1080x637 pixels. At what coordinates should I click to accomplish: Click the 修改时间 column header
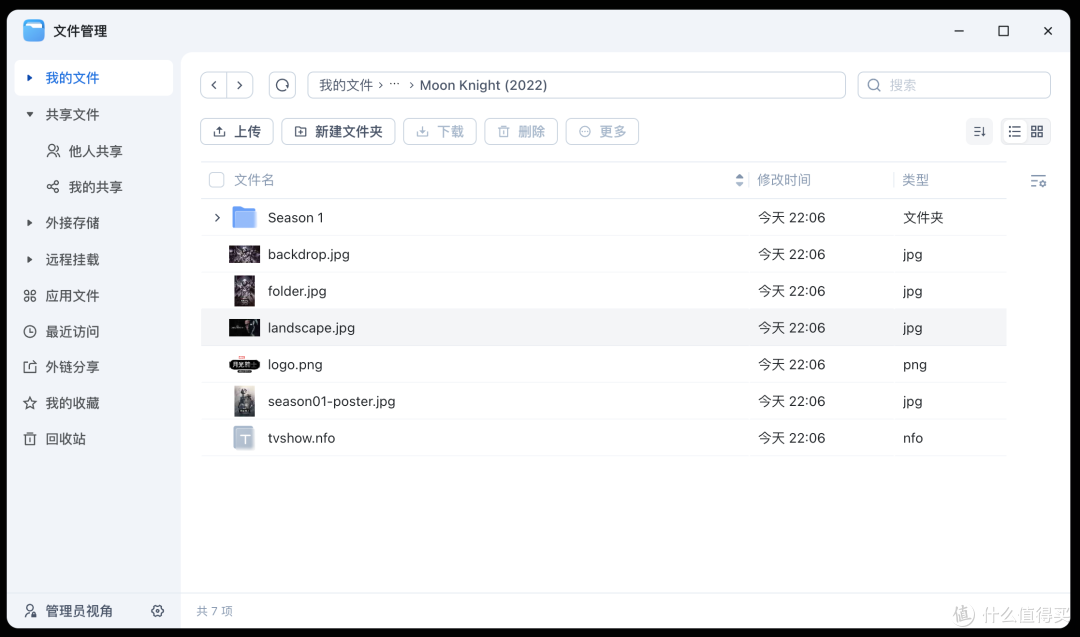tap(784, 180)
